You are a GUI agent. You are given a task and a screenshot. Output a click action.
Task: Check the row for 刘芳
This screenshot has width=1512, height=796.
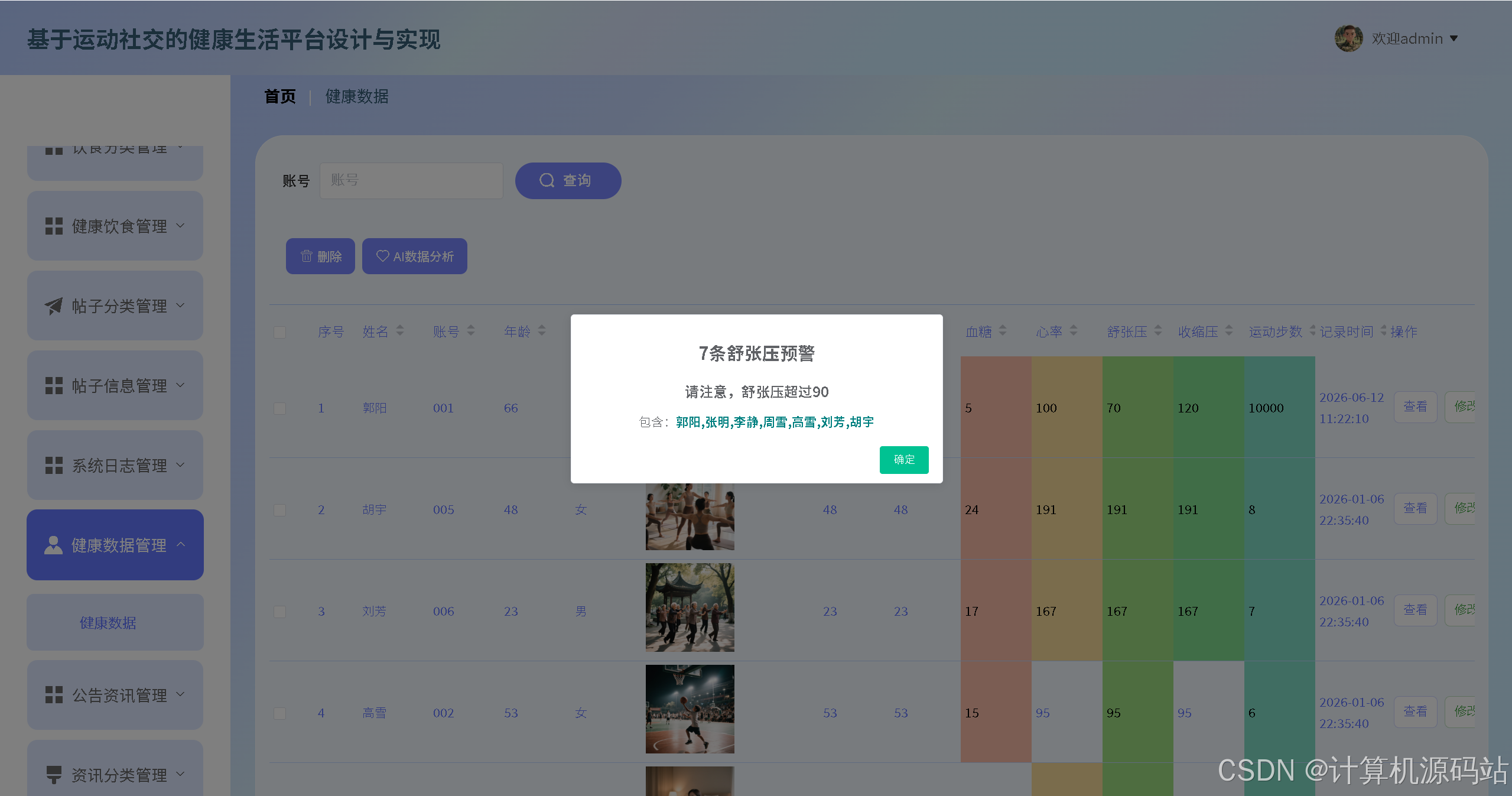click(280, 612)
